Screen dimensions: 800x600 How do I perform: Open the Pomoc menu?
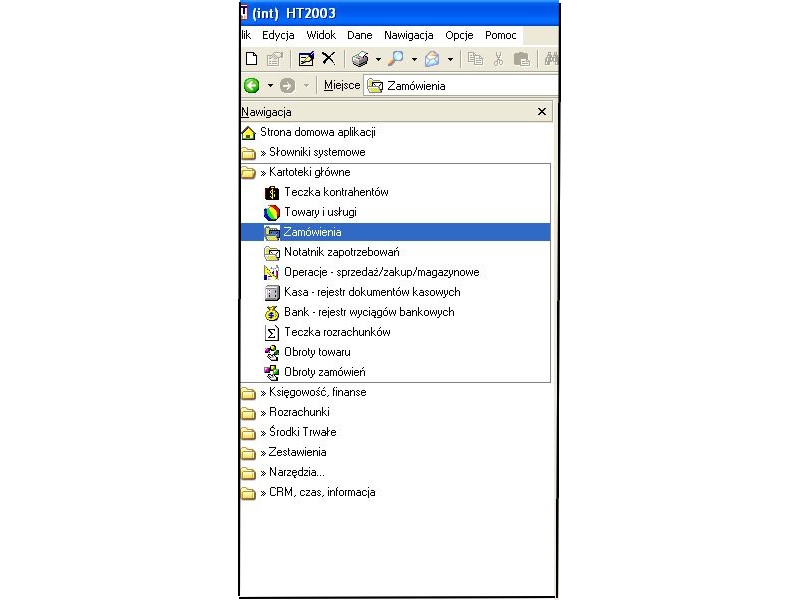click(x=501, y=35)
